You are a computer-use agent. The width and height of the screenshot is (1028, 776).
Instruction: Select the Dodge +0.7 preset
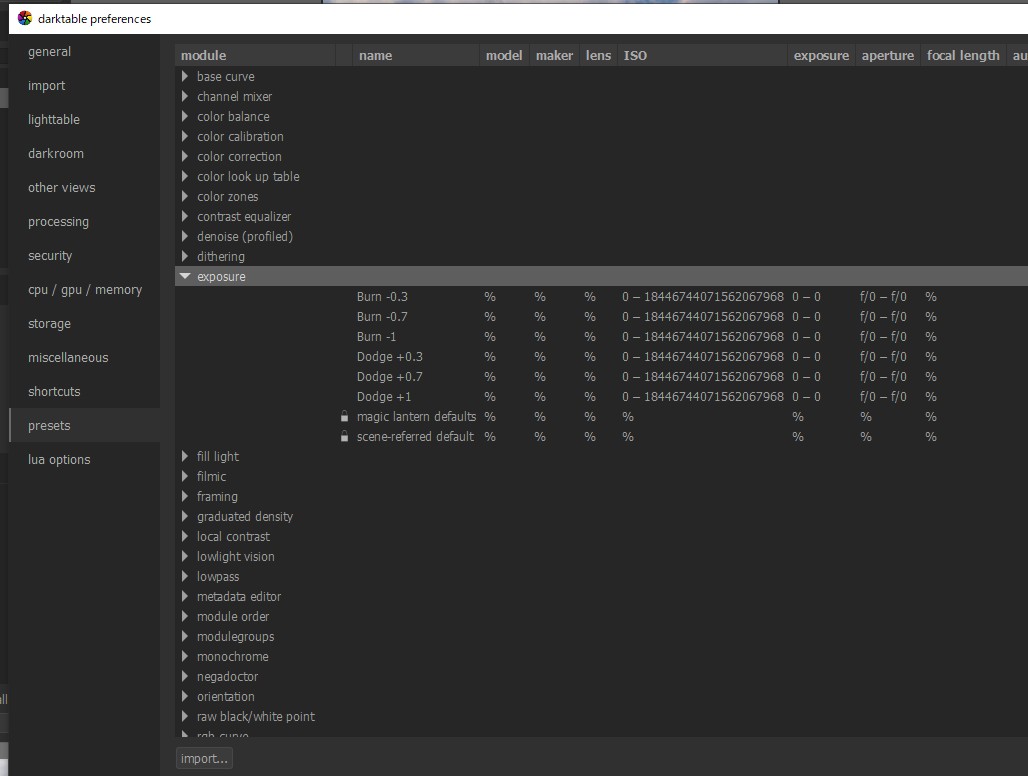click(389, 376)
